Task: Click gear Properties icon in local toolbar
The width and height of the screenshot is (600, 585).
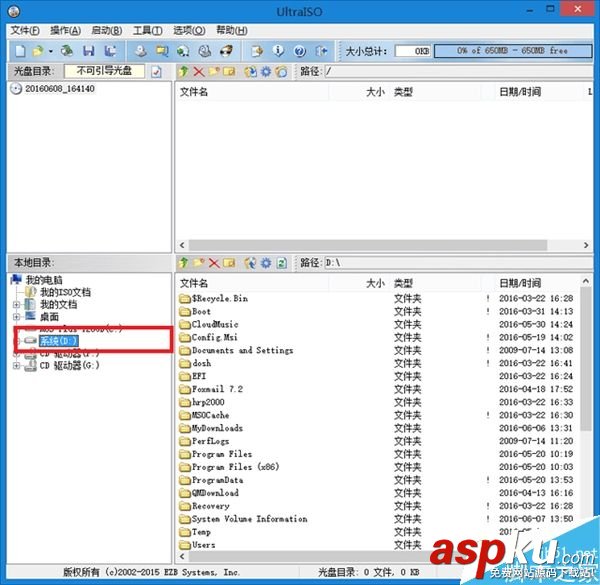Action: pos(266,263)
